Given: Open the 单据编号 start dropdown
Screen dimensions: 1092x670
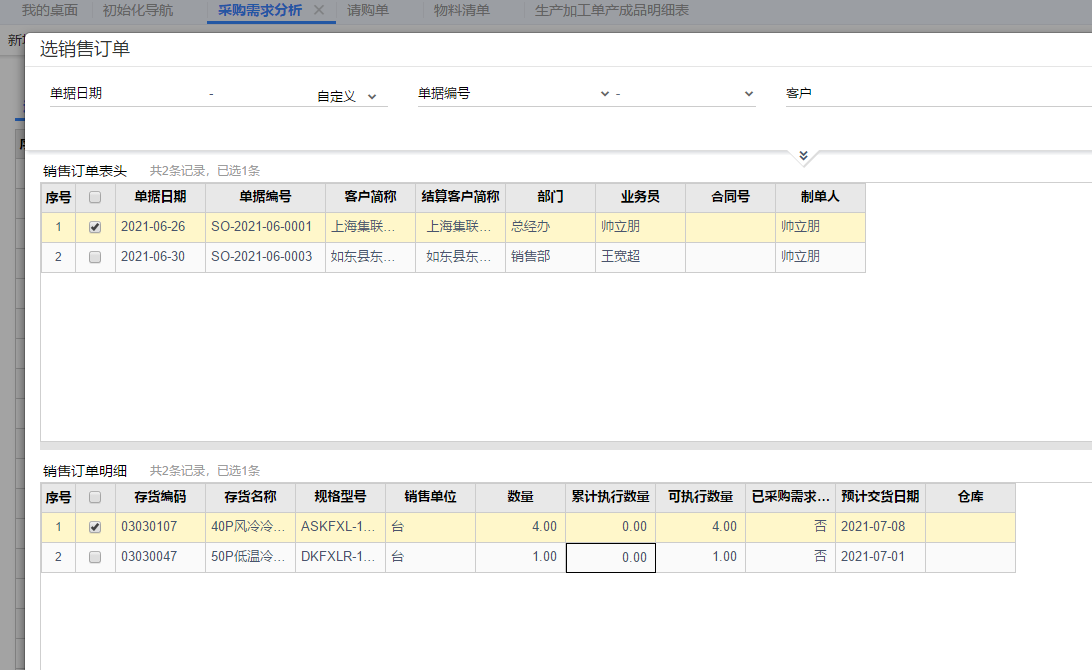Looking at the screenshot, I should point(604,93).
